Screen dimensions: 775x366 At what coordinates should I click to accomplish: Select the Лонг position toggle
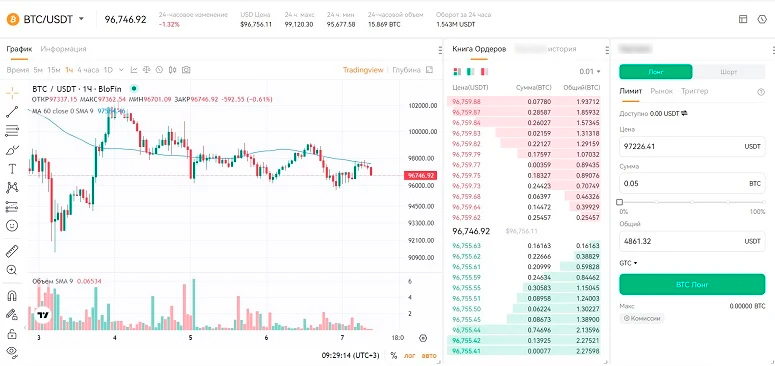point(656,72)
